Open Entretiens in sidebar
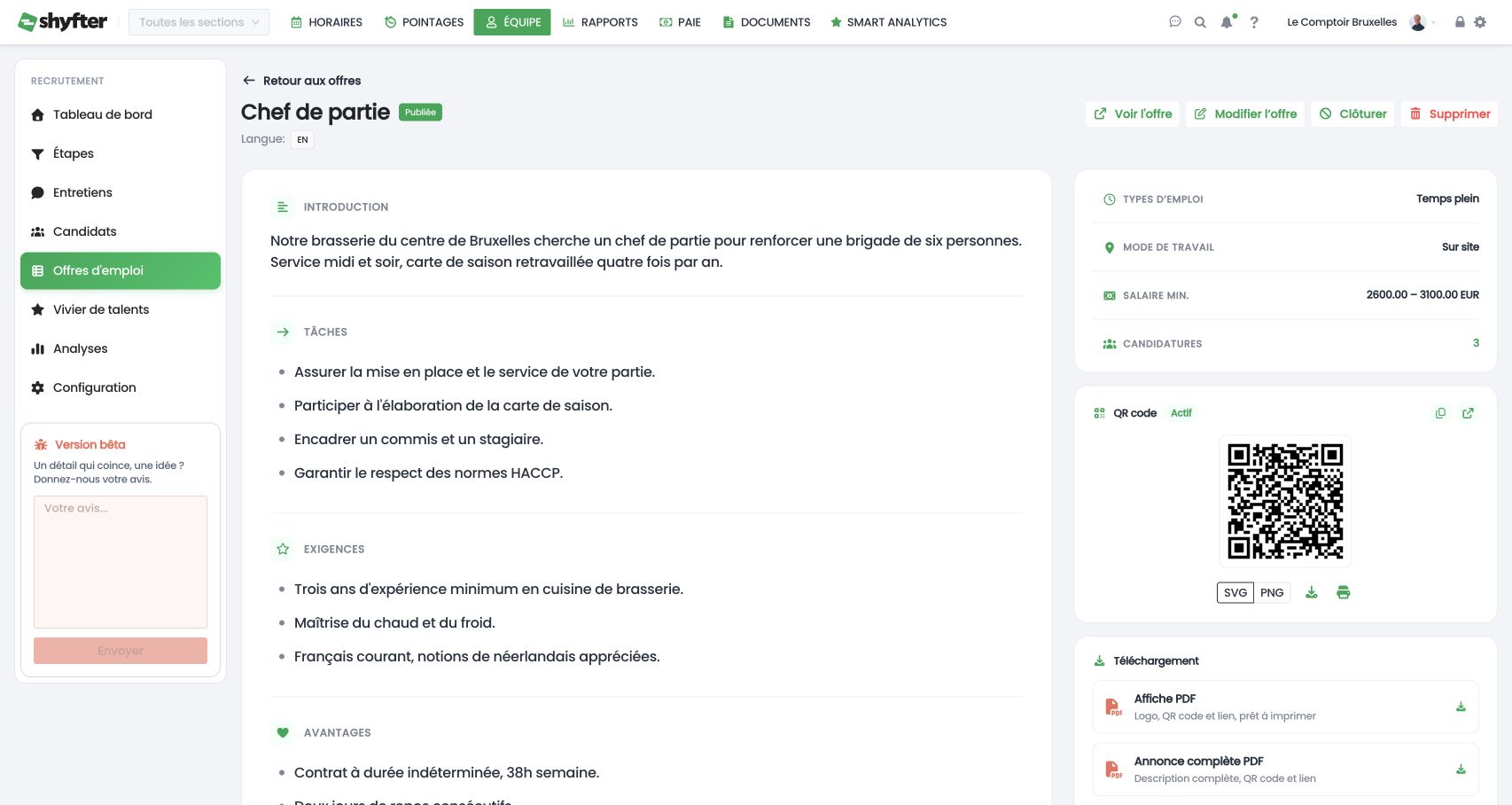 pos(121,192)
